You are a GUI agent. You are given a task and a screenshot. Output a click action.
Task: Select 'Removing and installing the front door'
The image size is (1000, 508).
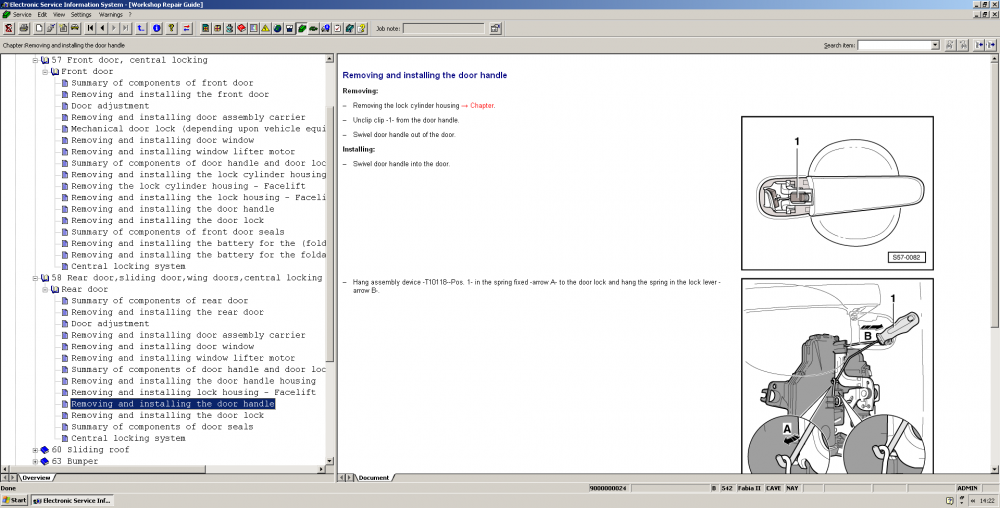click(x=170, y=94)
